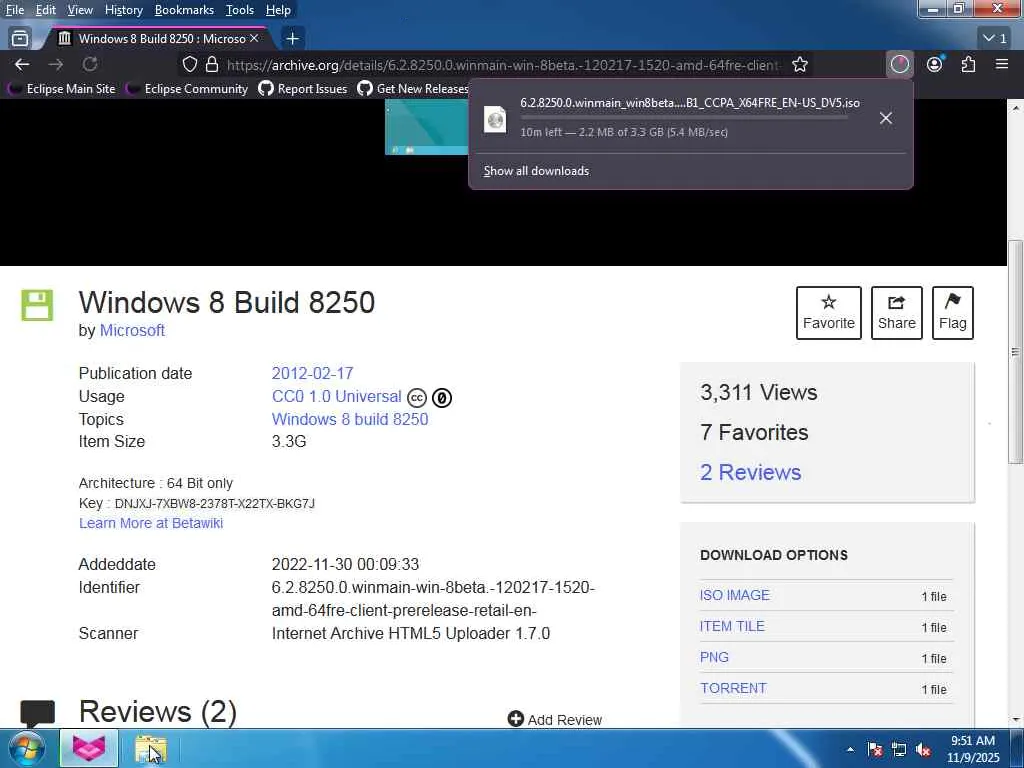Reload the page with the refresh icon
The image size is (1024, 768).
(x=90, y=64)
